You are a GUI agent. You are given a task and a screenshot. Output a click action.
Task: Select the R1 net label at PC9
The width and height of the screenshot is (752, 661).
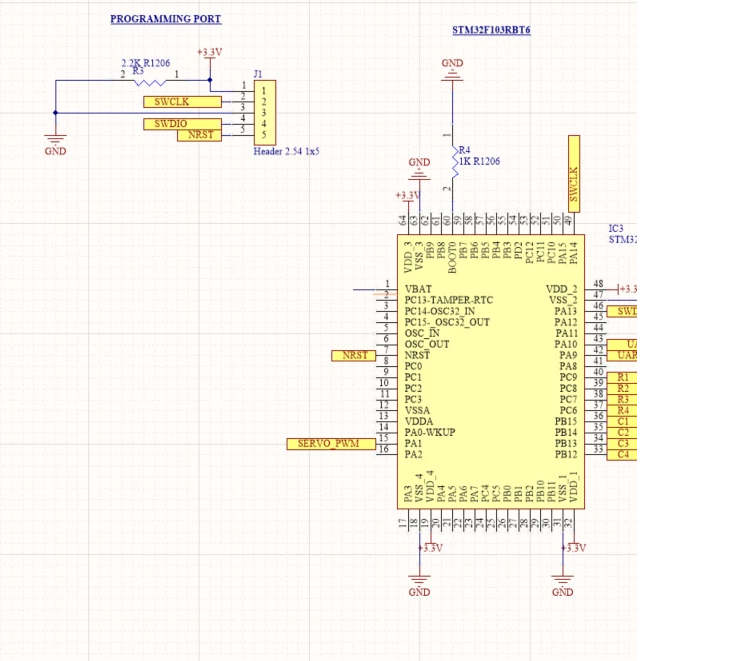click(622, 378)
